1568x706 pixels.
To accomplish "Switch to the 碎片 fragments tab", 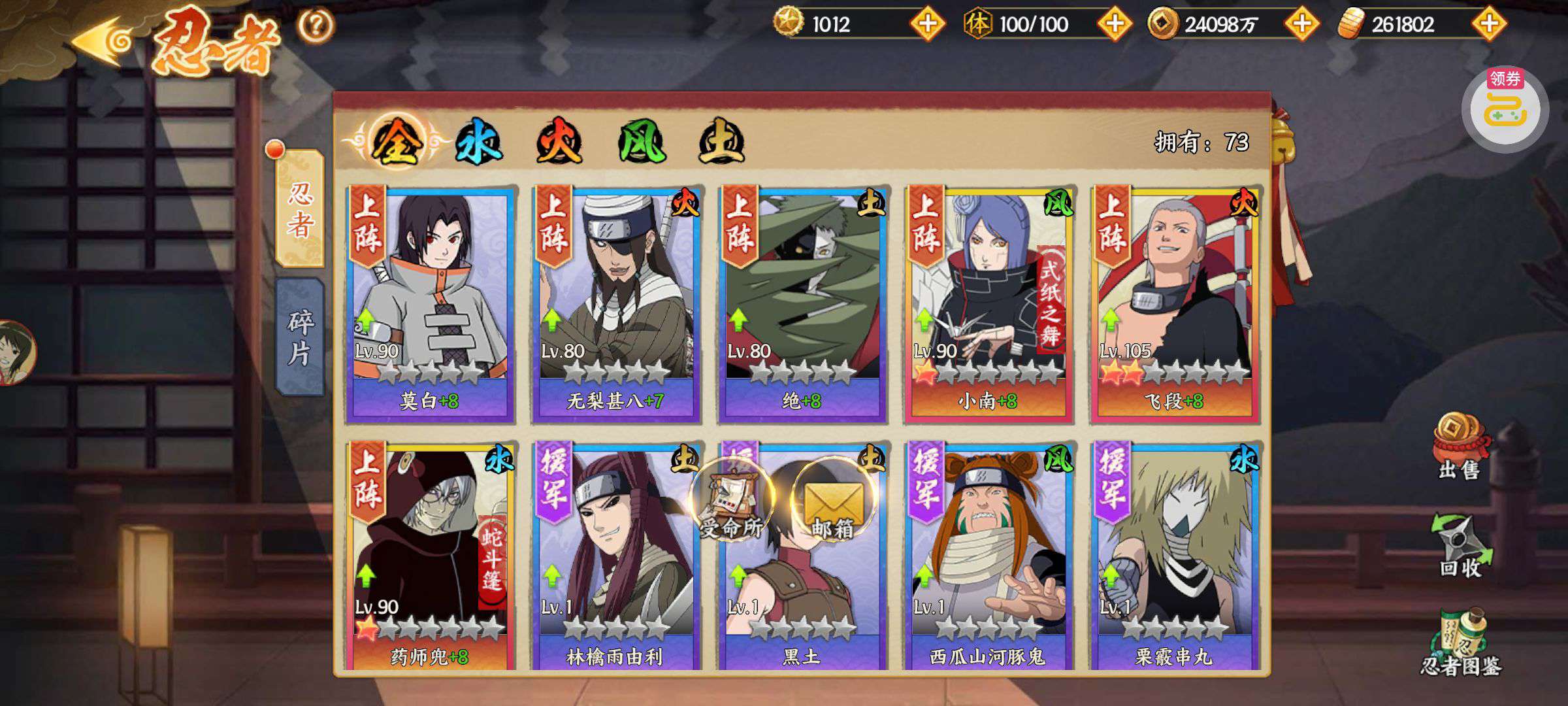I will point(300,337).
